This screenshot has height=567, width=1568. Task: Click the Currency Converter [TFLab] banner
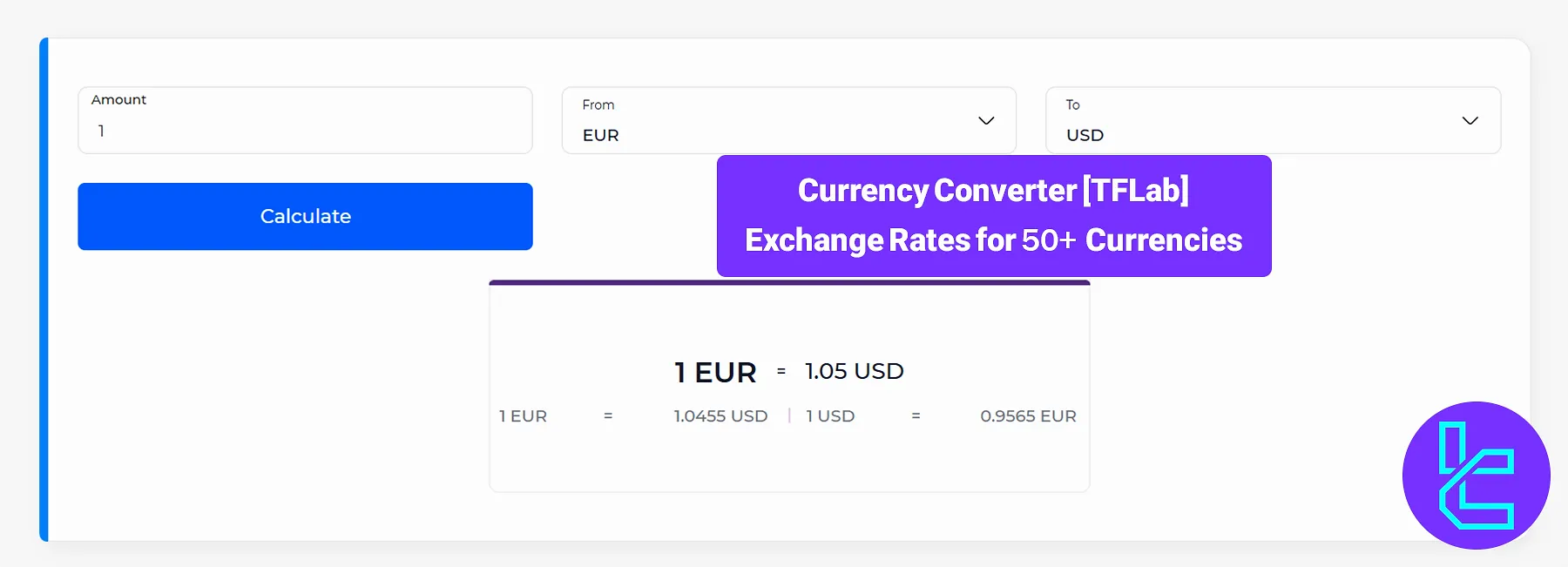[x=993, y=190]
